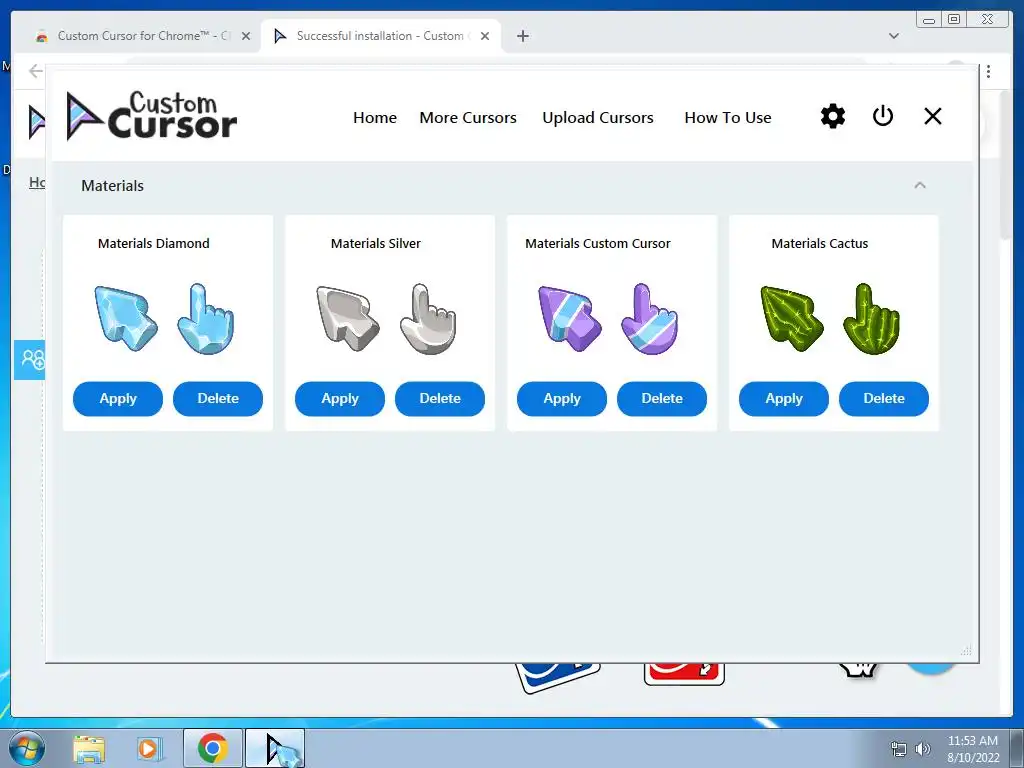Open the How To Use page
Image resolution: width=1024 pixels, height=768 pixels.
coord(728,118)
